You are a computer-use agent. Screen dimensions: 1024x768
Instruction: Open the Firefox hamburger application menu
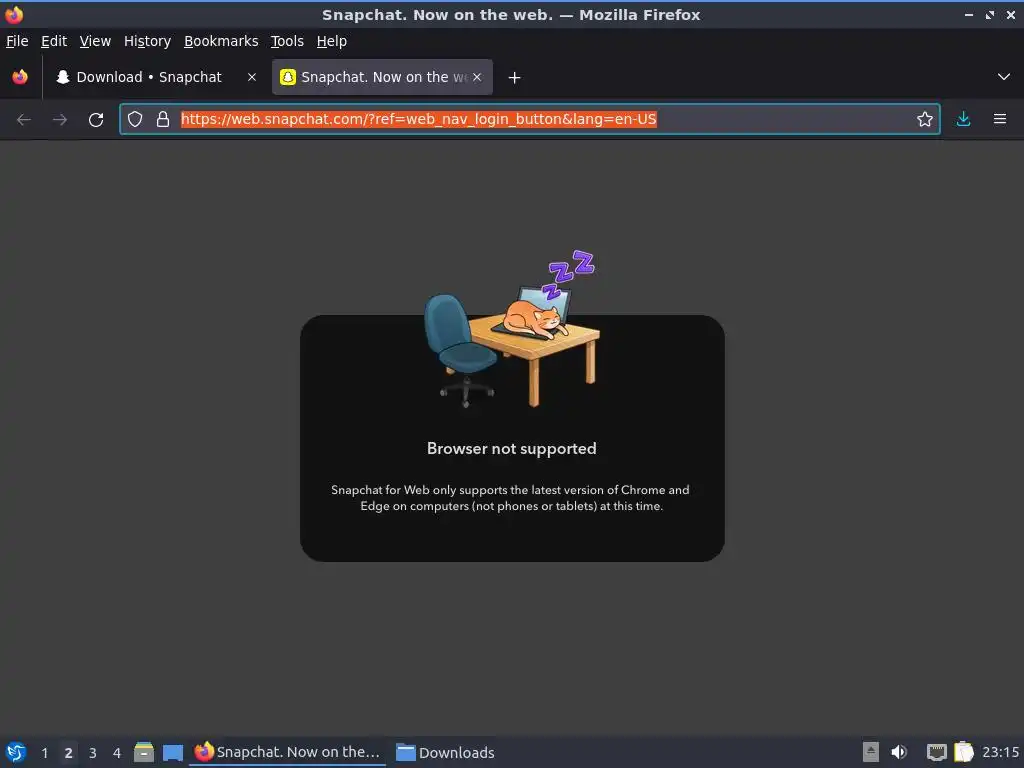click(1000, 119)
